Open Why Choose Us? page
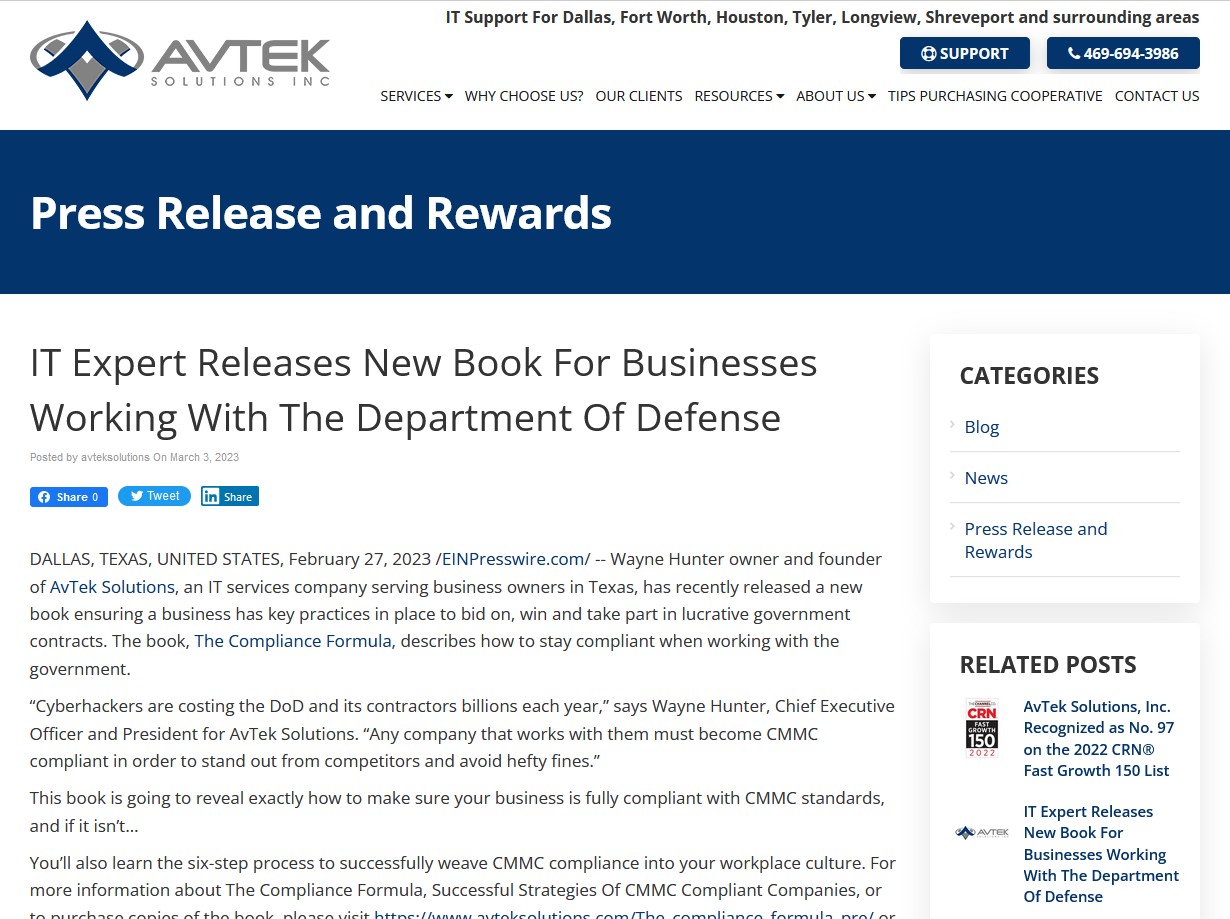Screen dimensions: 1230x919 (x=524, y=96)
